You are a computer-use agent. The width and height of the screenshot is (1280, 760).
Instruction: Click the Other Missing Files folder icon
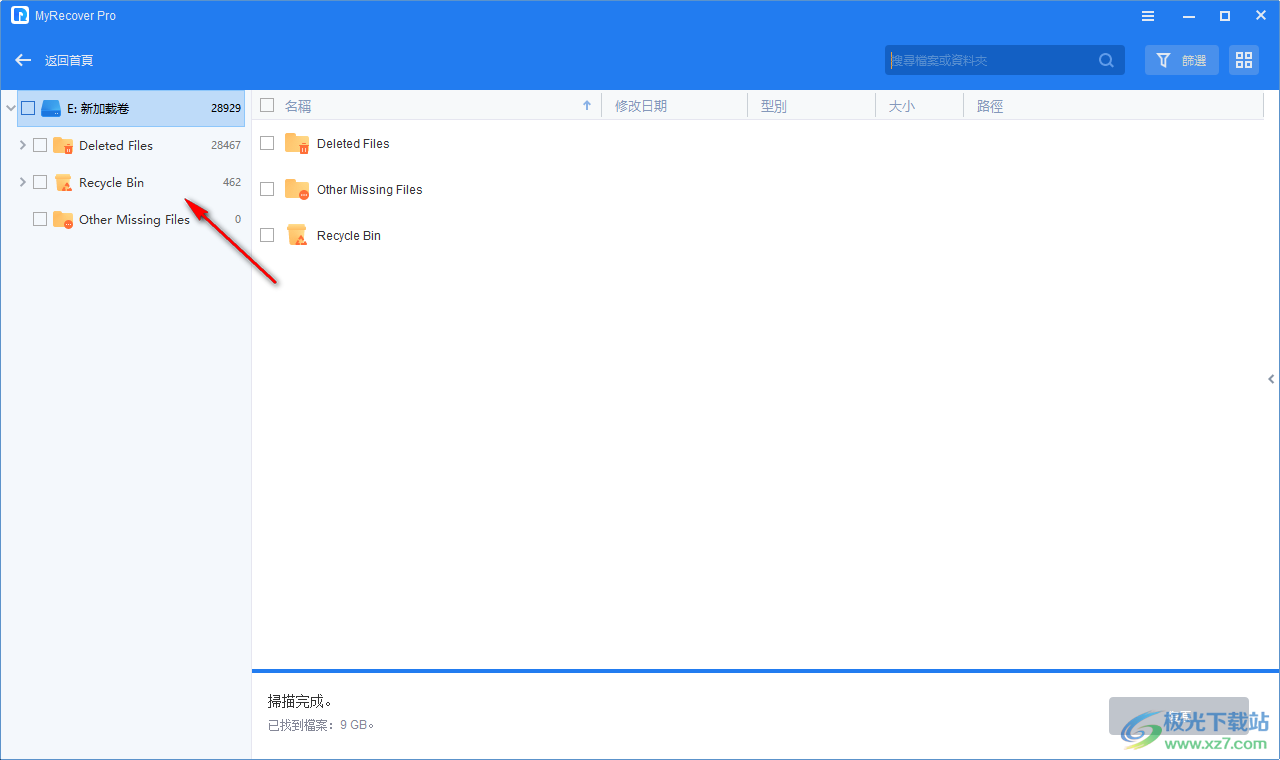296,189
